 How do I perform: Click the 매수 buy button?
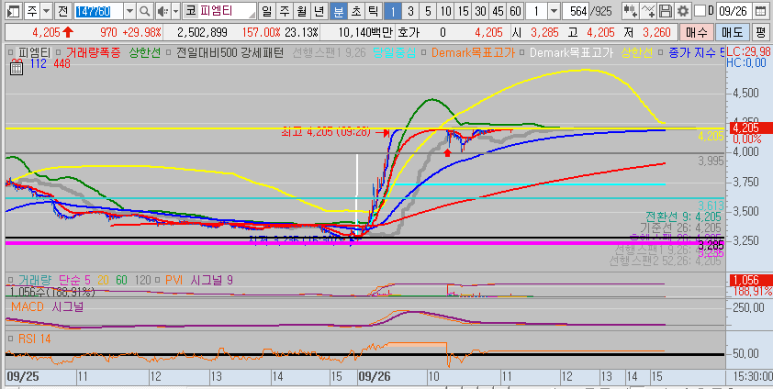point(696,33)
